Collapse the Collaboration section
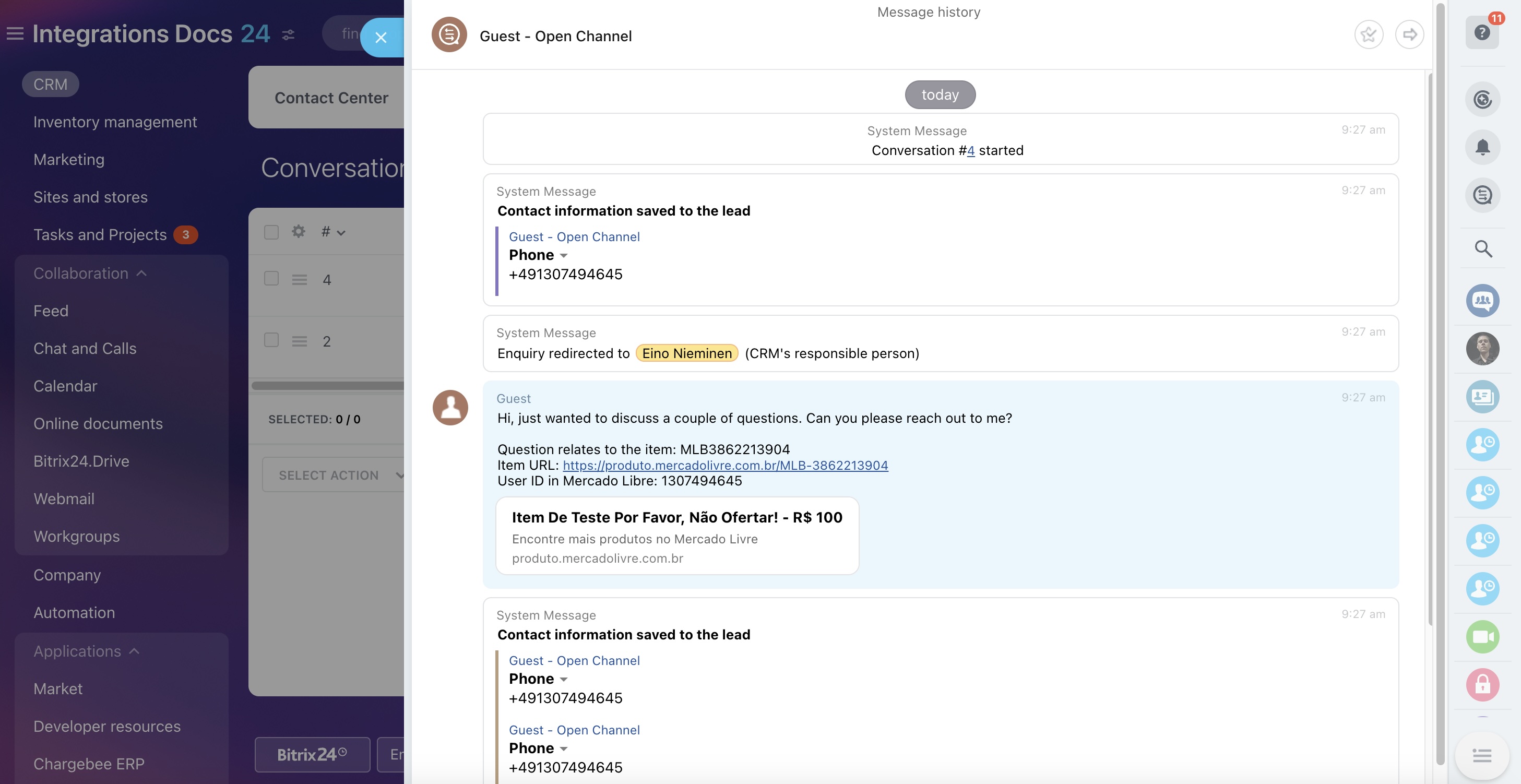The height and width of the screenshot is (784, 1521). pyautogui.click(x=90, y=274)
